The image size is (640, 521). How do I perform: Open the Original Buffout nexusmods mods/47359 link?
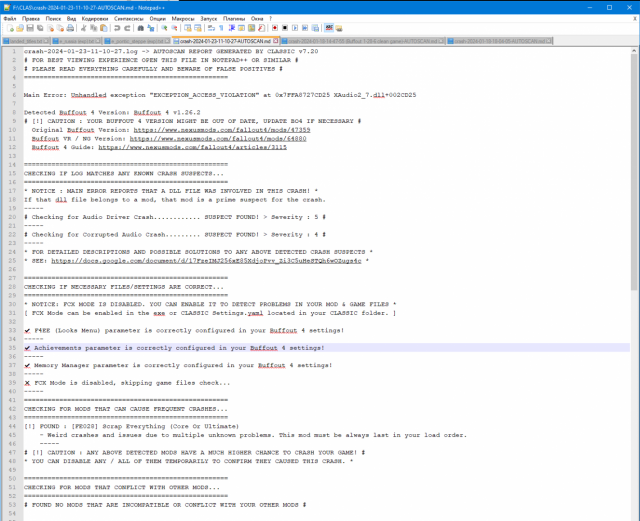pos(222,130)
